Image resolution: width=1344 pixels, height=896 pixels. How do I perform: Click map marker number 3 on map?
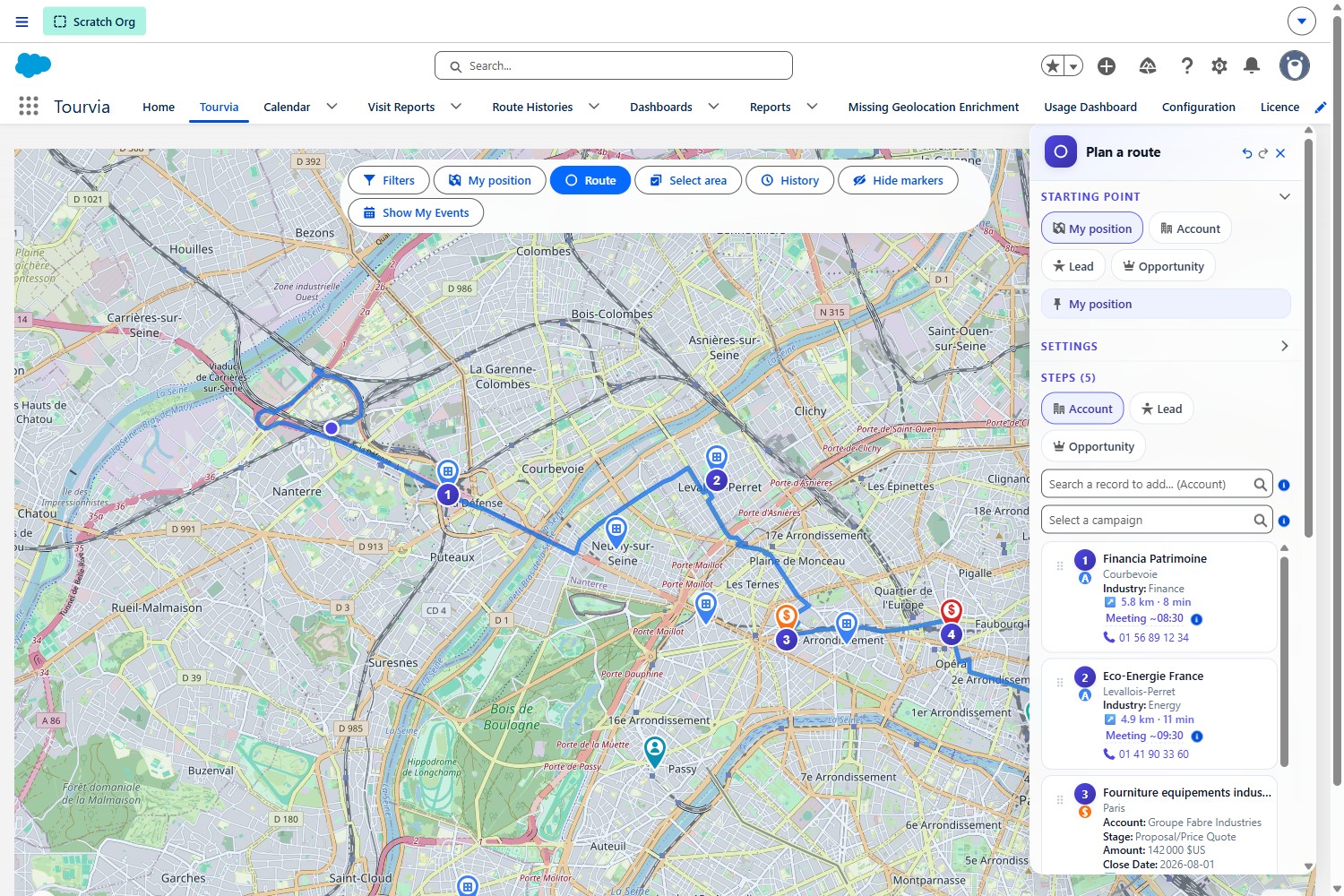(786, 640)
